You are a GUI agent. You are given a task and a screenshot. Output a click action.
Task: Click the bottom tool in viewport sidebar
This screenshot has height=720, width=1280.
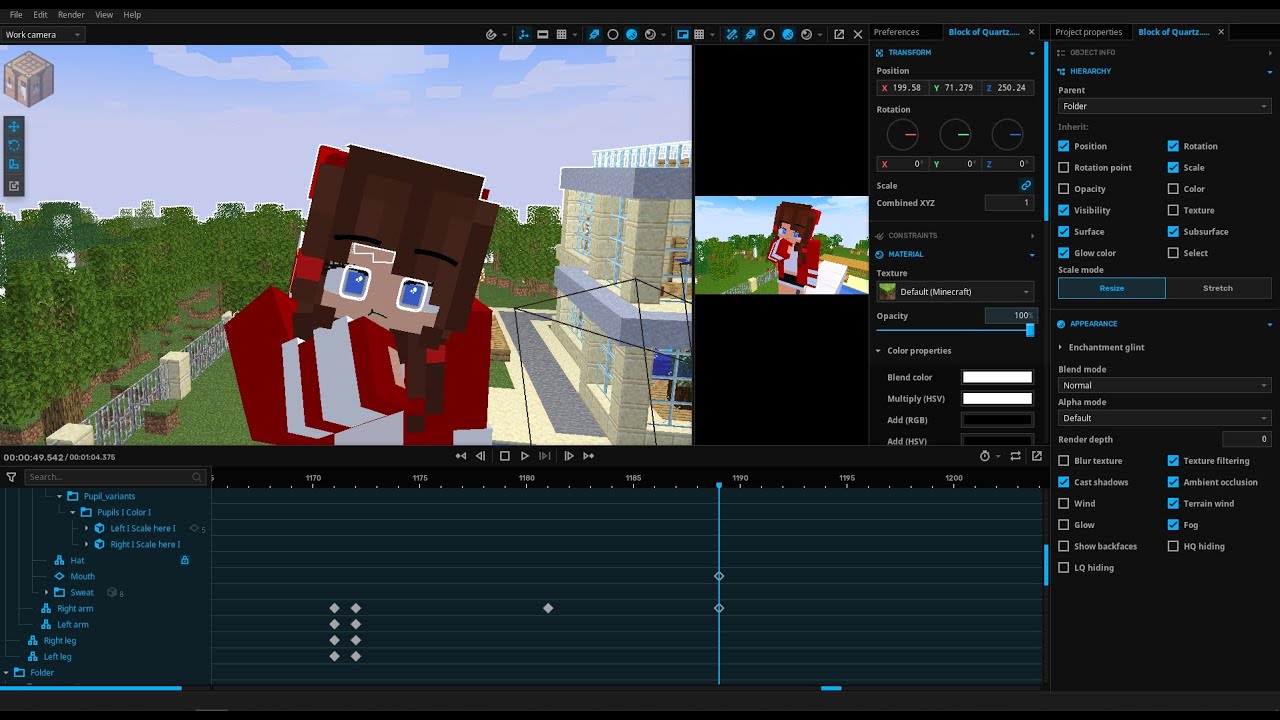click(x=14, y=185)
